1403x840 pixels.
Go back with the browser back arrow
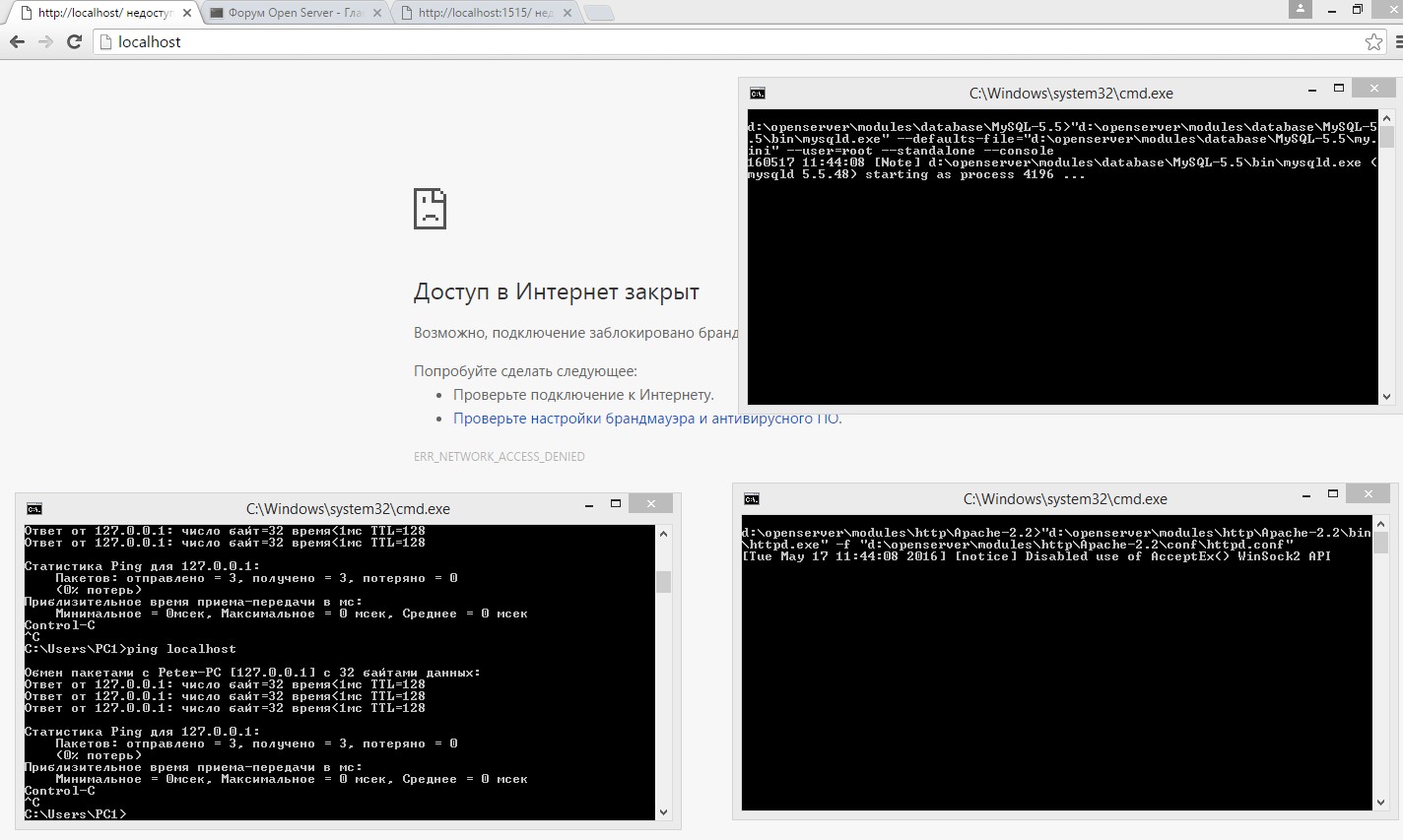tap(17, 41)
